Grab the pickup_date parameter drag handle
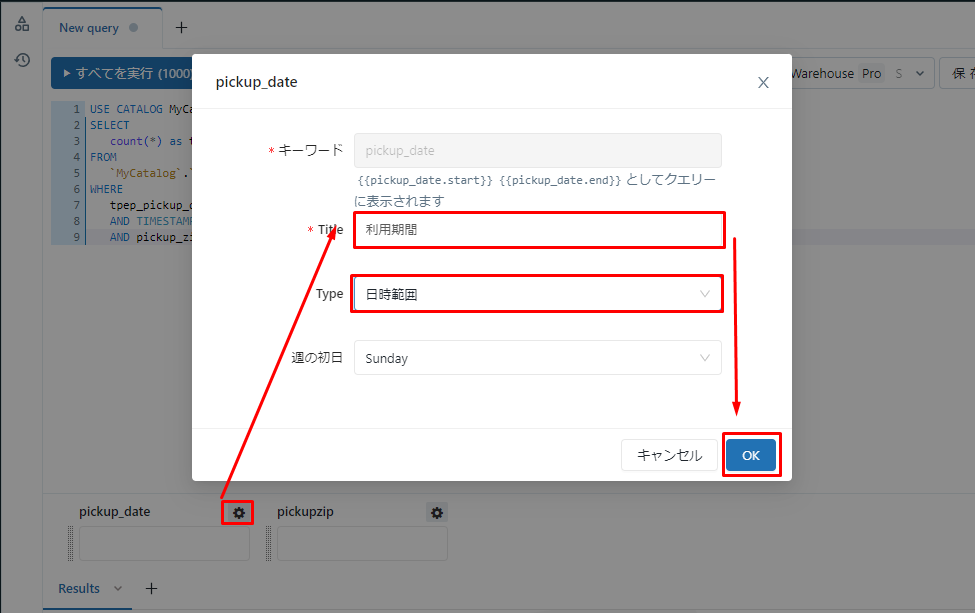Viewport: 975px width, 613px height. (x=71, y=544)
